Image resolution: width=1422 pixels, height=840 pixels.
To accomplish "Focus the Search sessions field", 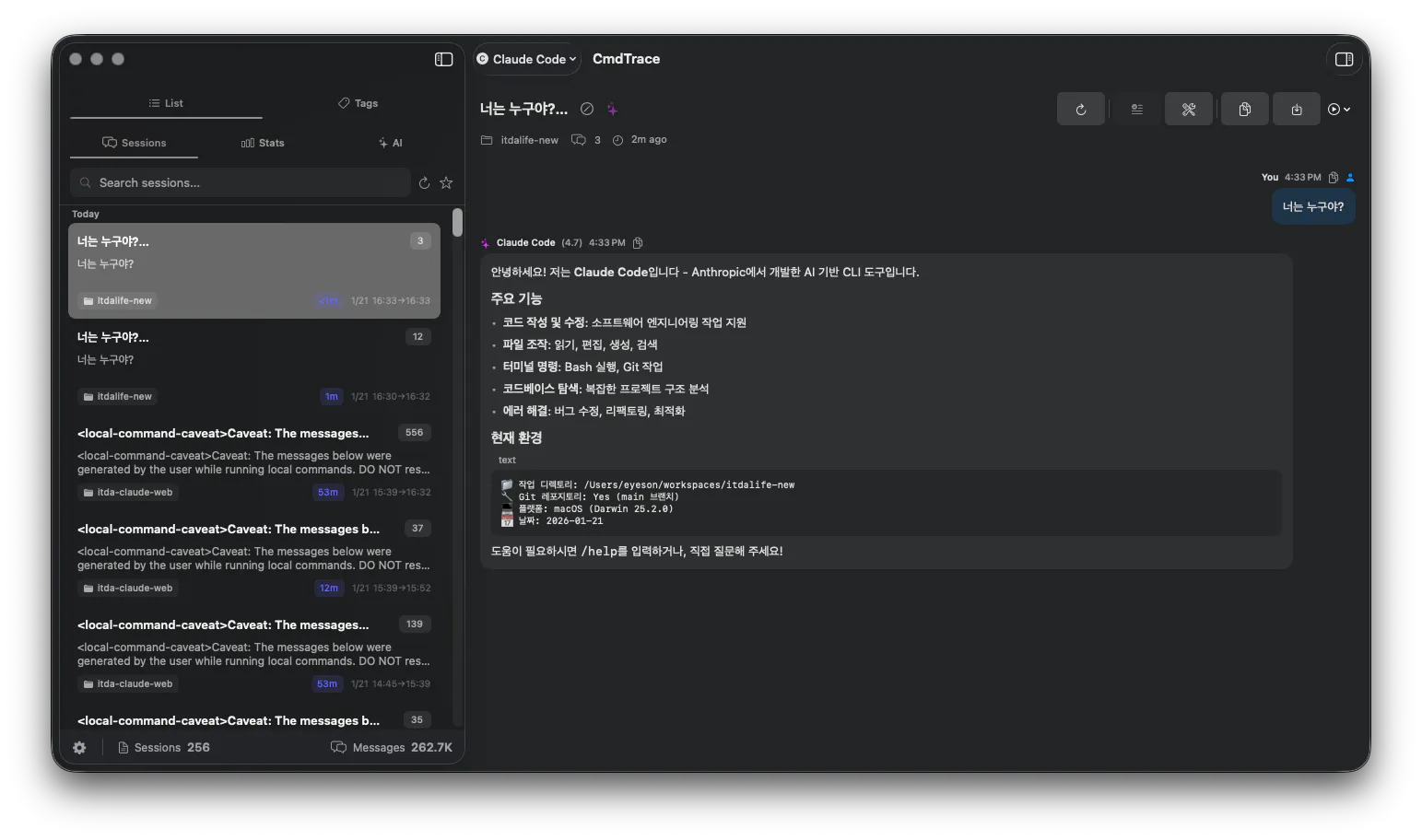I will 241,182.
